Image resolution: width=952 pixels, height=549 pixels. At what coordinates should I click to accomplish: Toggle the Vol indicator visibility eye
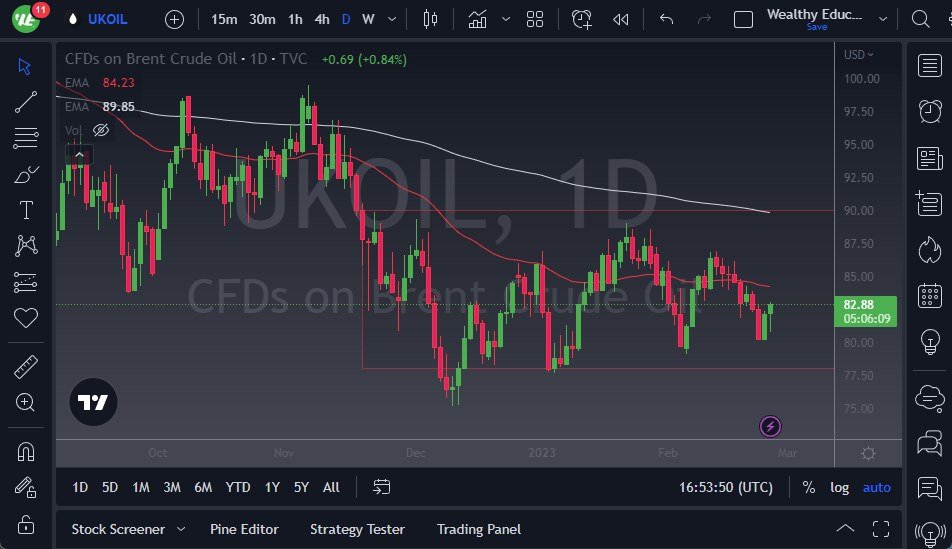100,130
